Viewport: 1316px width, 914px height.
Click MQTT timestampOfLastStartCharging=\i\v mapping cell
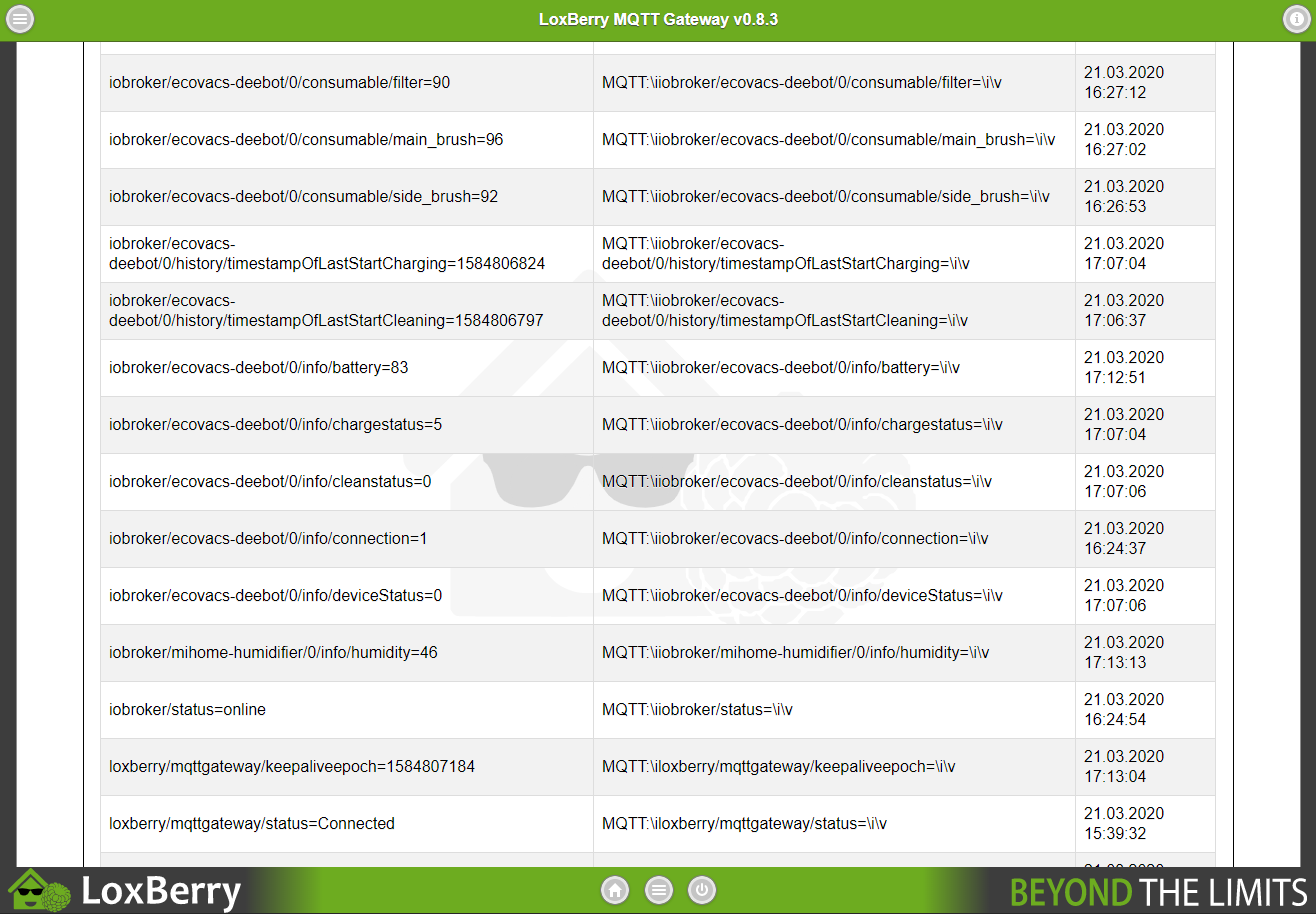tap(834, 254)
